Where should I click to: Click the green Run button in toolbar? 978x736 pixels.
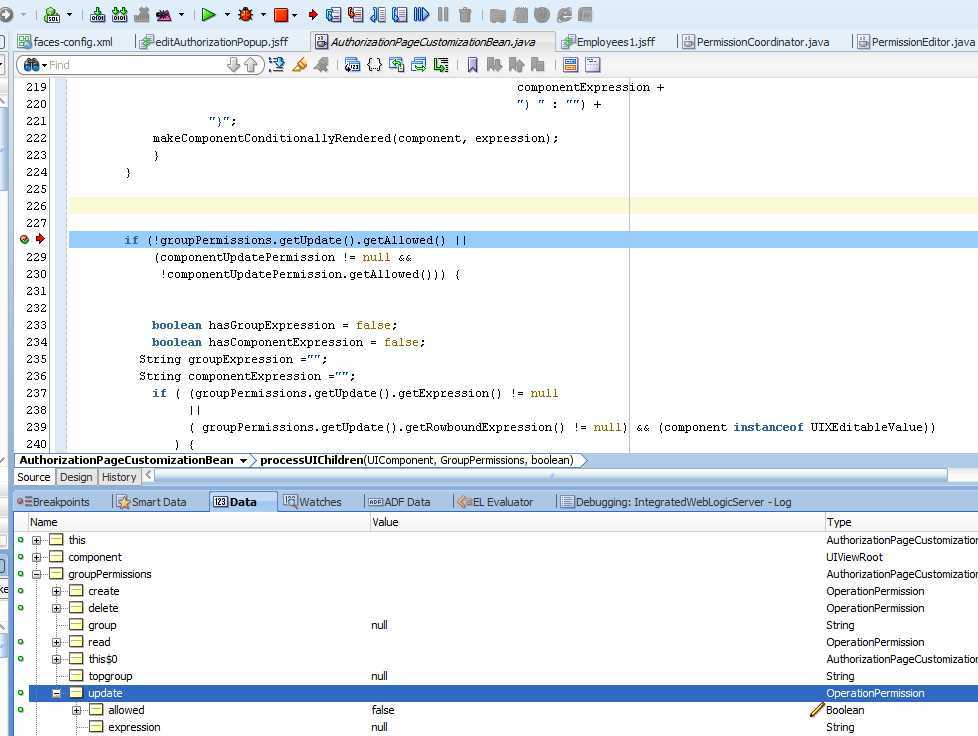[x=208, y=15]
